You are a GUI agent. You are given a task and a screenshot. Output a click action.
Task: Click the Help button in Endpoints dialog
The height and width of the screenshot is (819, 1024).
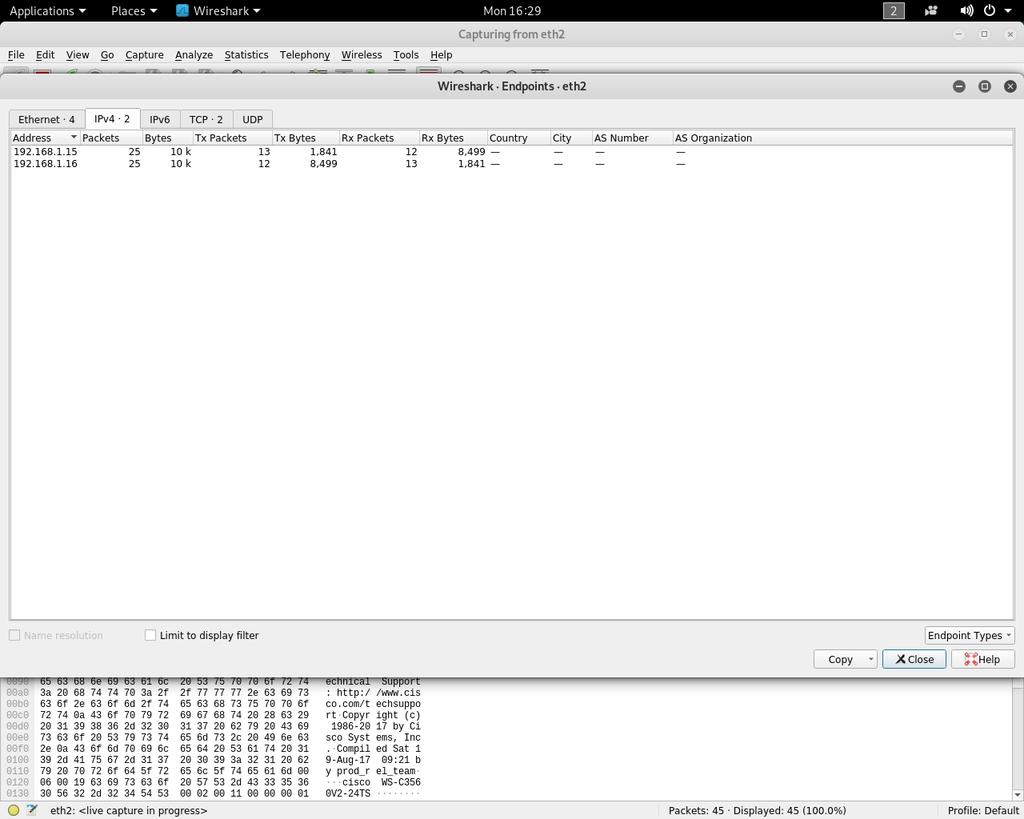[982, 659]
